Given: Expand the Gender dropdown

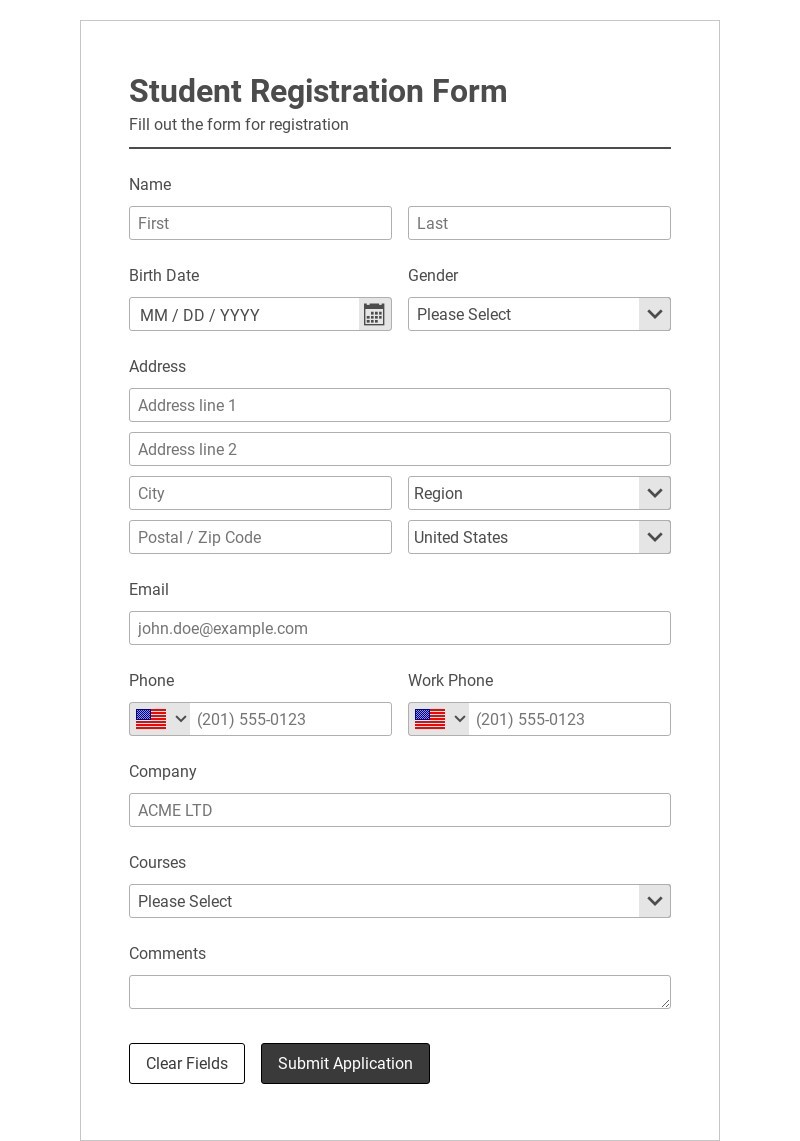Looking at the screenshot, I should tap(538, 314).
